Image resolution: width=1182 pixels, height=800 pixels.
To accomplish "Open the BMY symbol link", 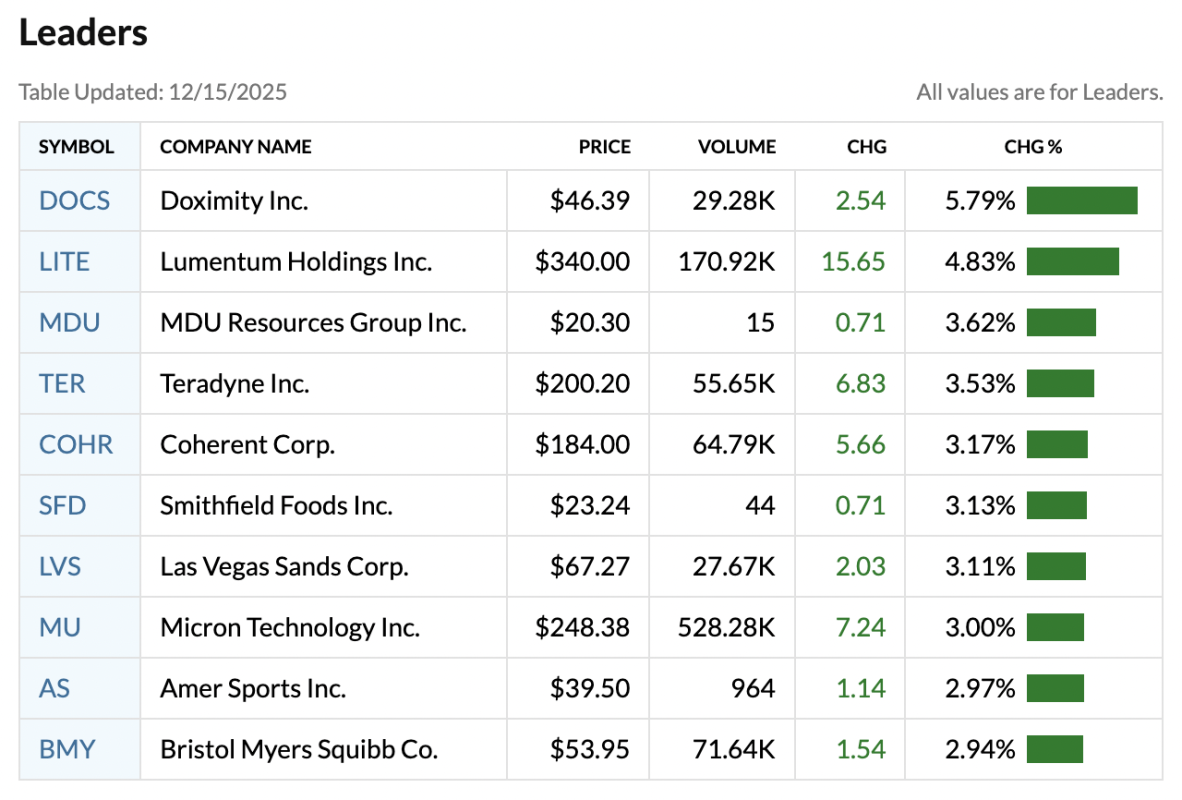I will click(66, 750).
